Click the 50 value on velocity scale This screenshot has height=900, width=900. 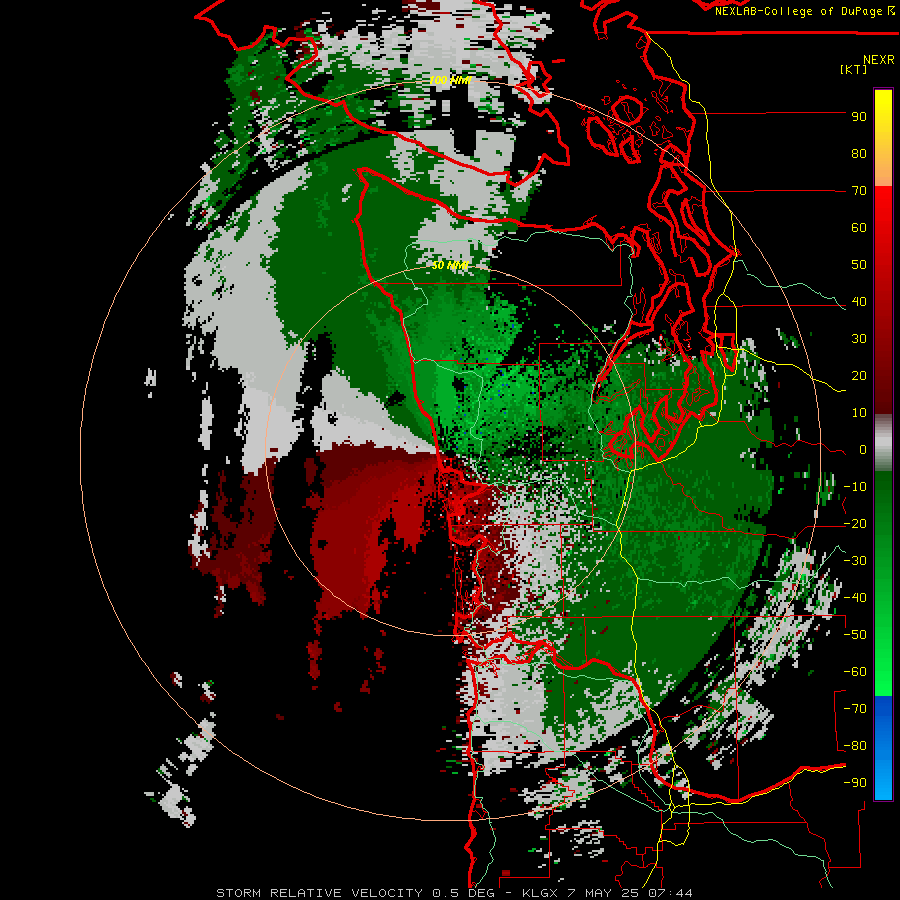coord(859,265)
